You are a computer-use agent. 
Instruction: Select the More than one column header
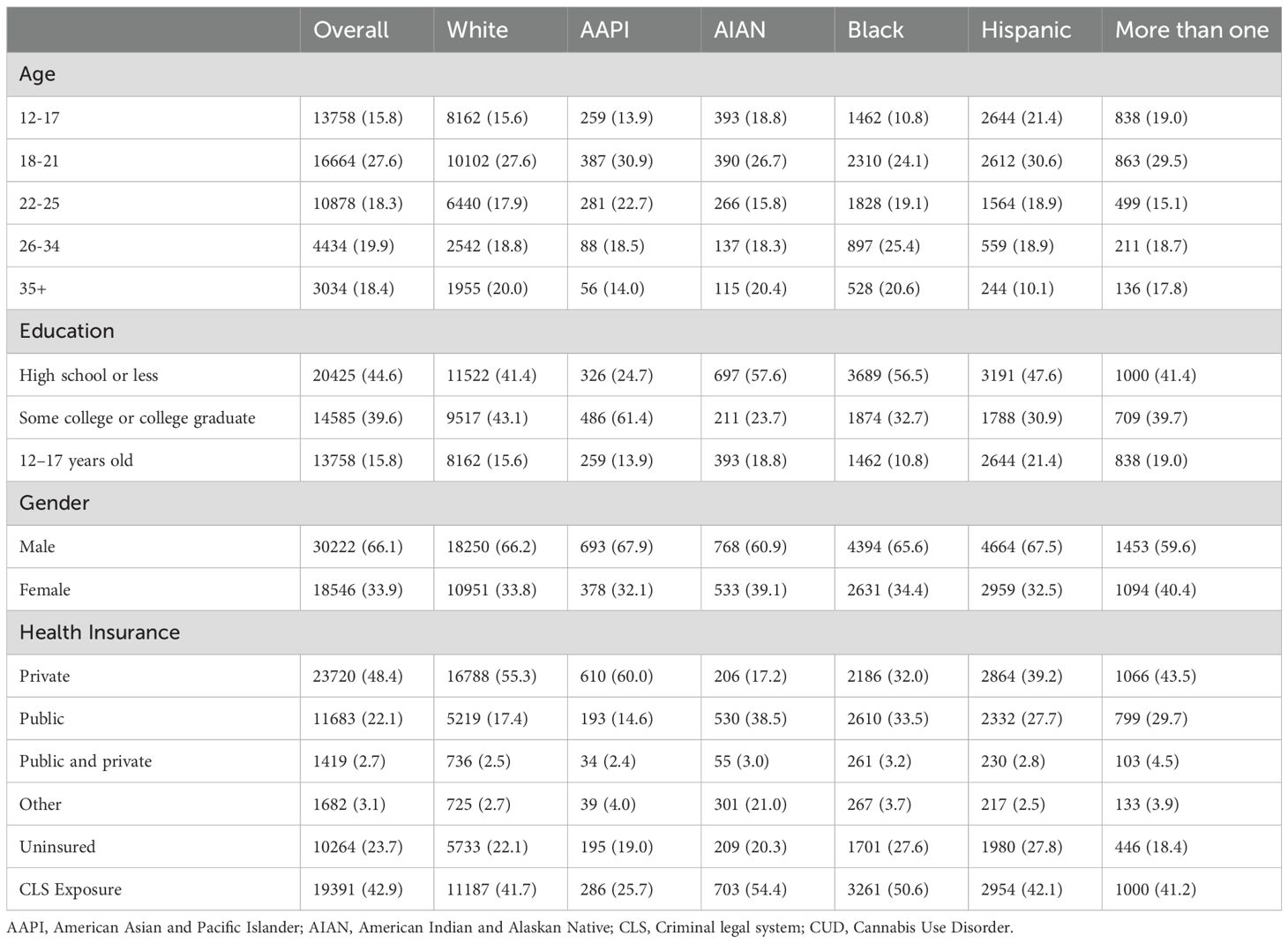click(x=1191, y=30)
